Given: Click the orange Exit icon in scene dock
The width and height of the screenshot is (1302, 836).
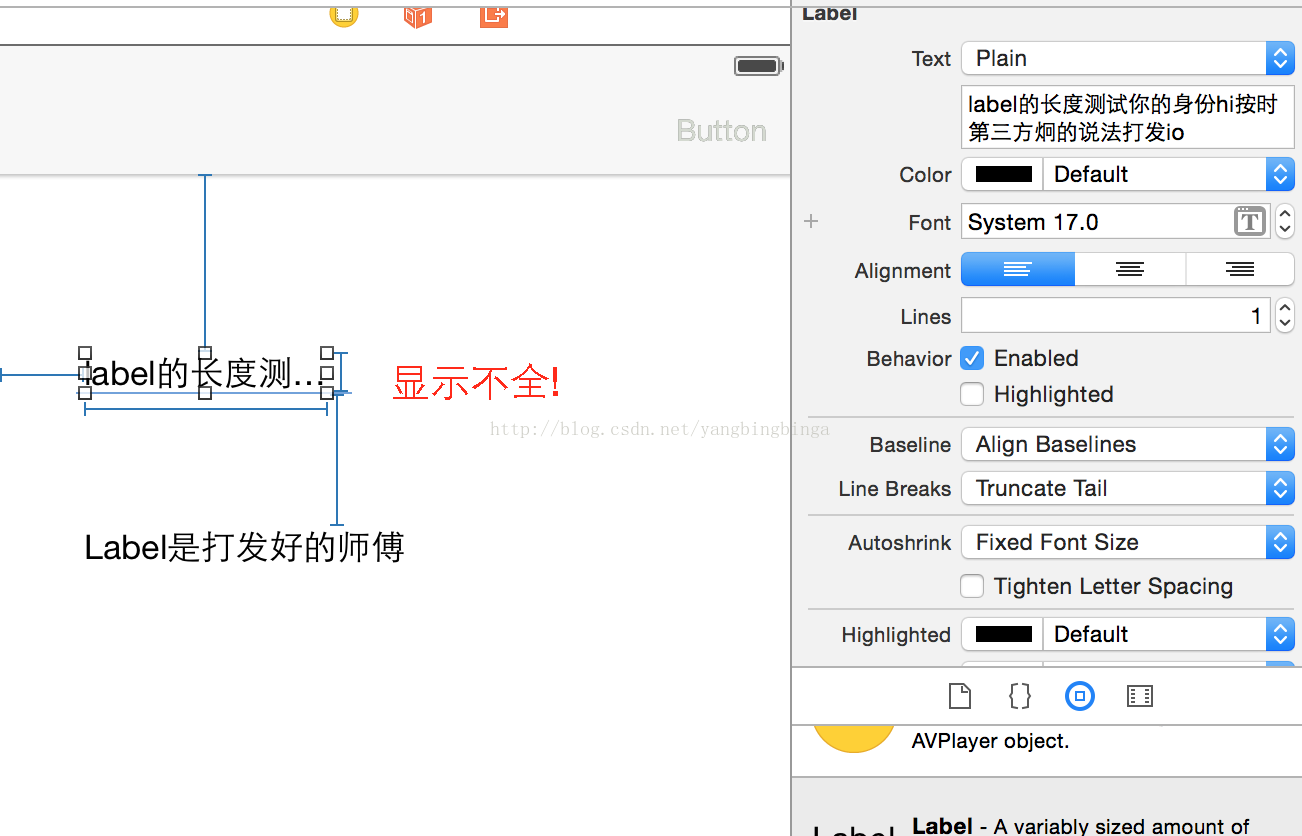Looking at the screenshot, I should [x=494, y=15].
